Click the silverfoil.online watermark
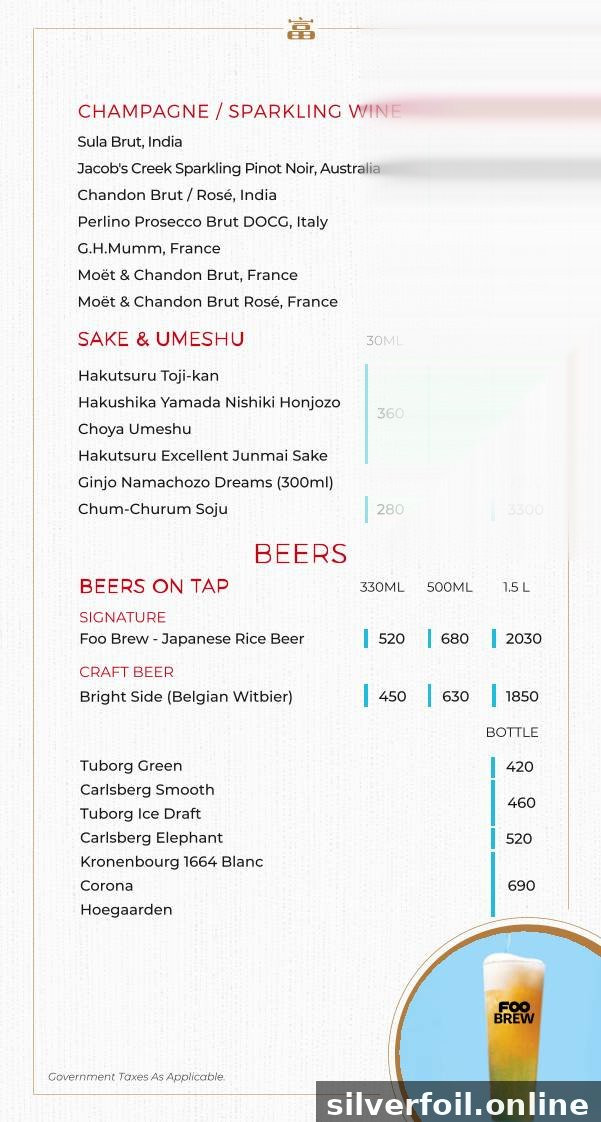601x1122 pixels. 458,1104
